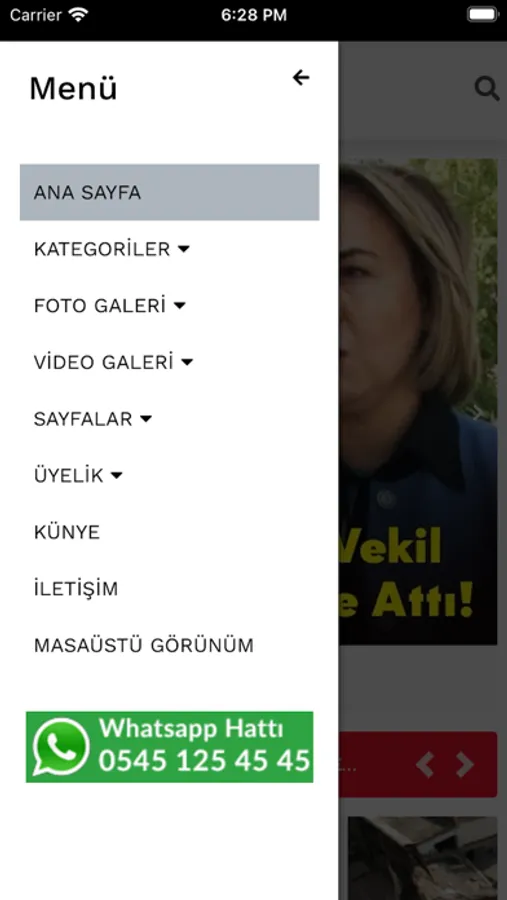The width and height of the screenshot is (507, 900).
Task: Expand the KATEGORİLER dropdown arrow
Action: [183, 249]
